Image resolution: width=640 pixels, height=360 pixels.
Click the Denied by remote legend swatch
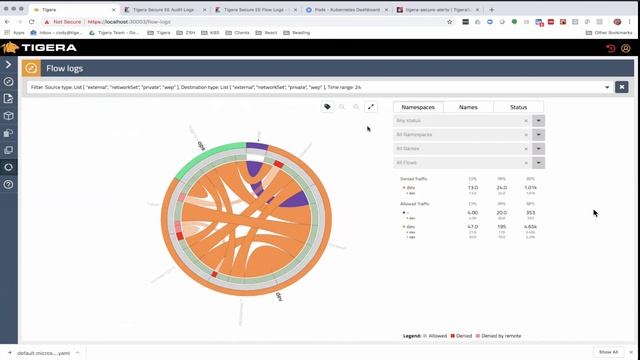coord(478,336)
